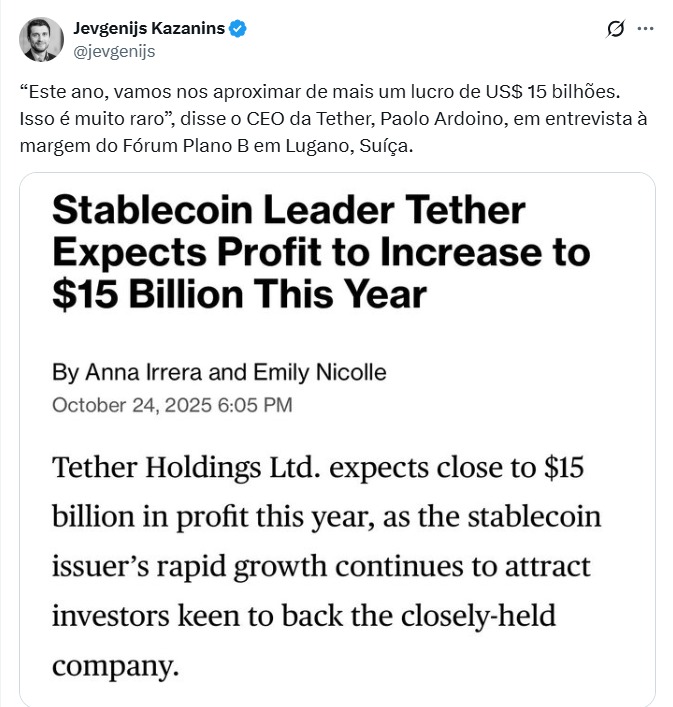The width and height of the screenshot is (673, 707).
Task: Click the October 24, 2025 timestamp
Action: coord(172,405)
